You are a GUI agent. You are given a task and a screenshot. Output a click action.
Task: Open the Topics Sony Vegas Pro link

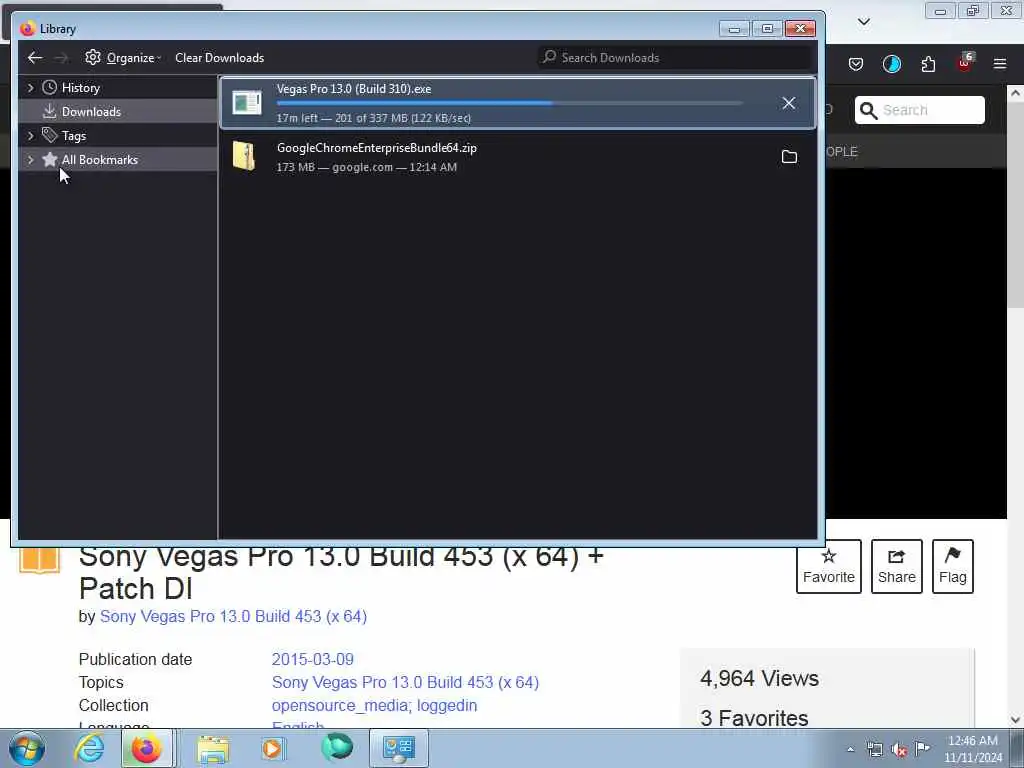click(x=406, y=682)
